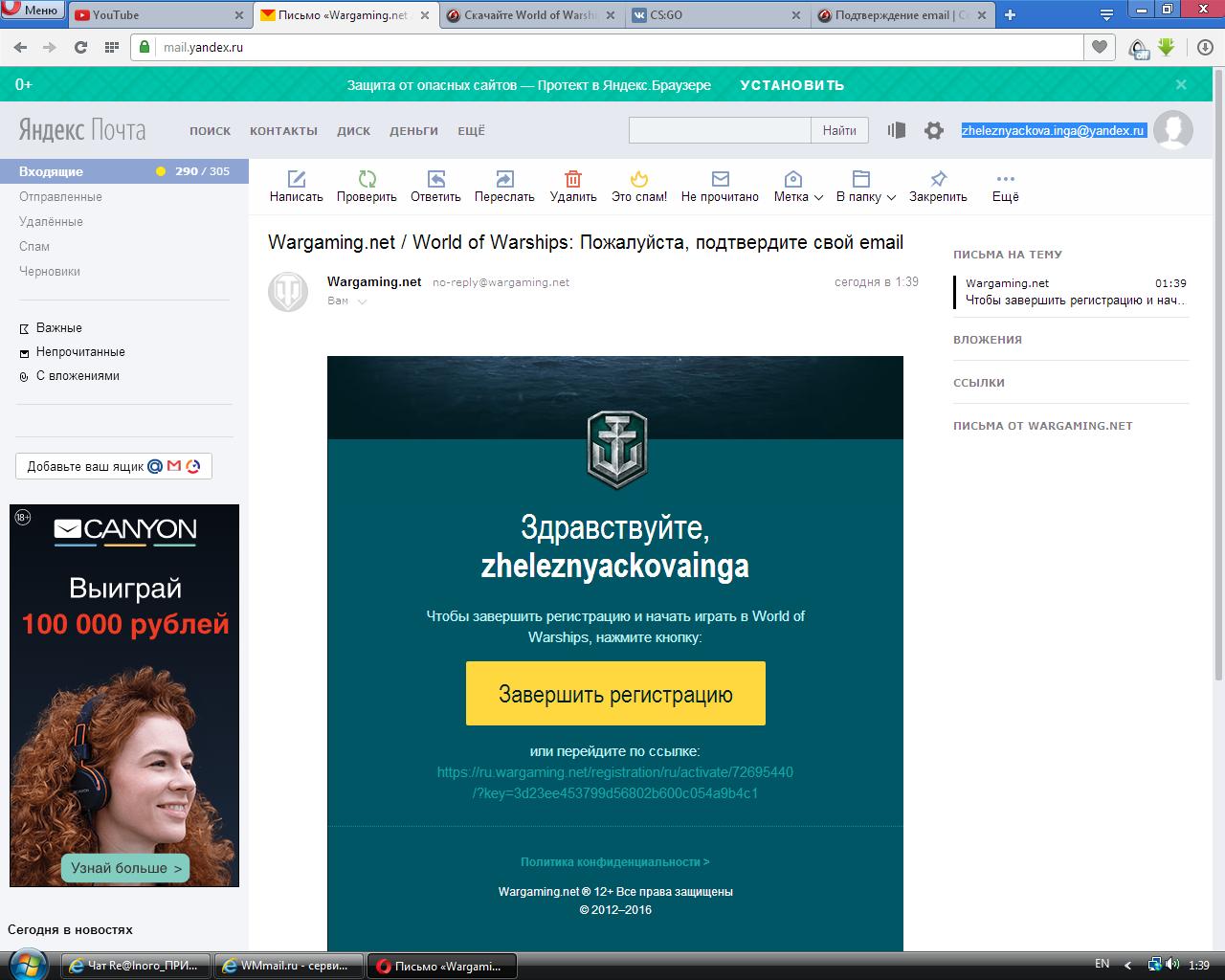This screenshot has height=980, width=1225.
Task: Switch to Скачайте World of Warships tab
Action: pos(528,15)
